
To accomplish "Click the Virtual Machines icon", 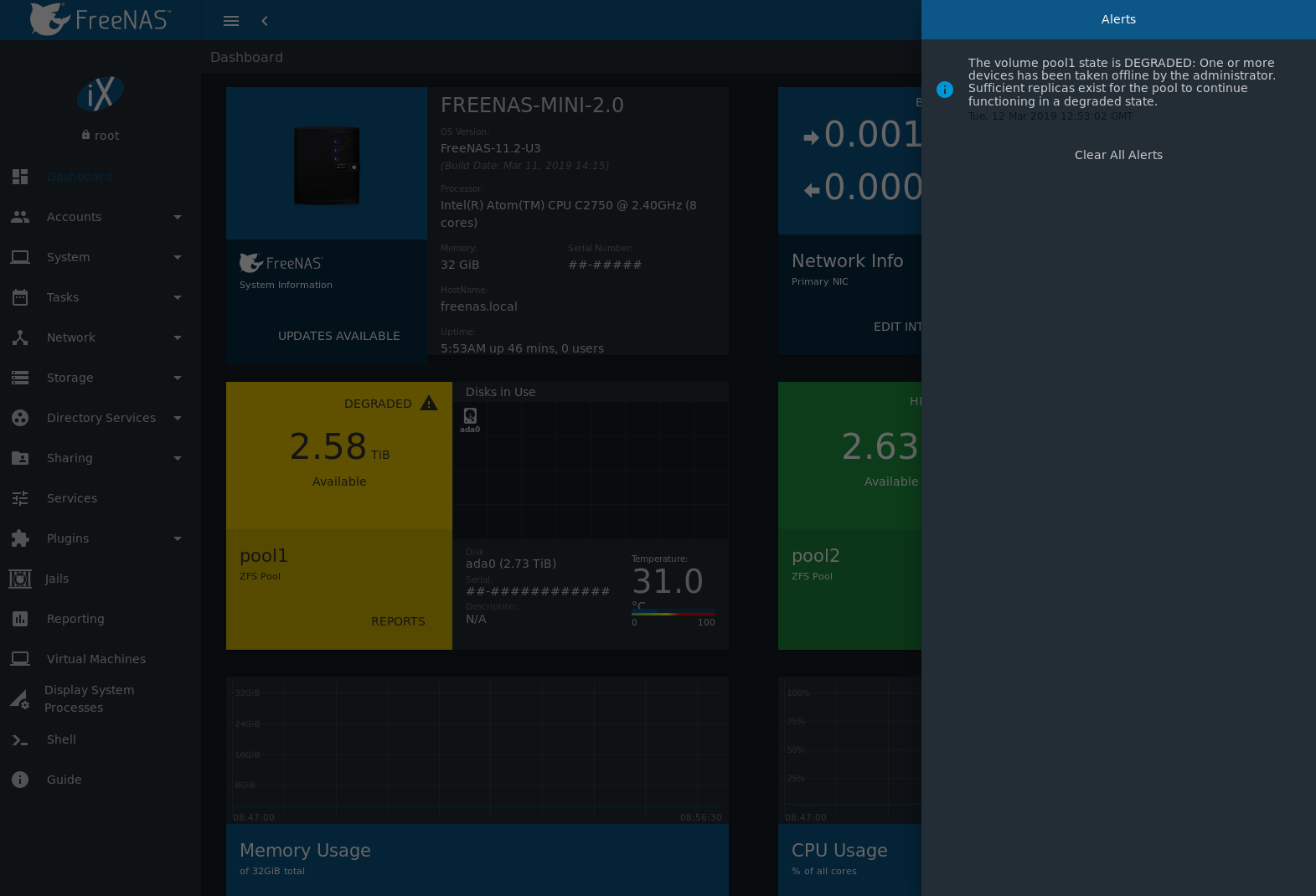I will click(x=20, y=659).
